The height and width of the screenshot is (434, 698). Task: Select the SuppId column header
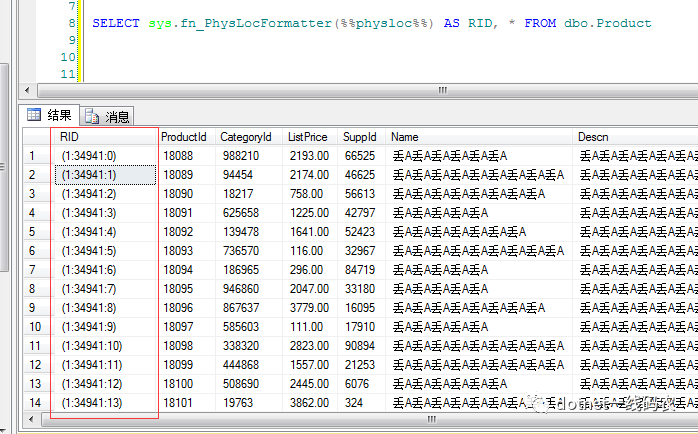click(x=361, y=137)
